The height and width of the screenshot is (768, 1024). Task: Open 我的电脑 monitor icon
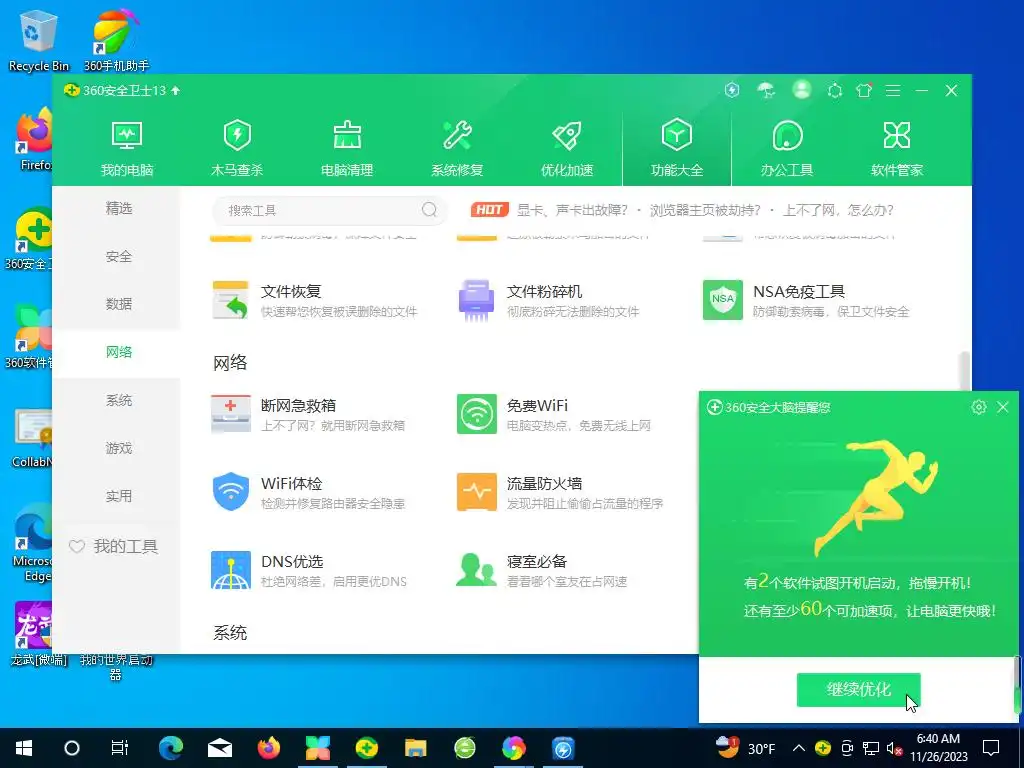[x=127, y=136]
